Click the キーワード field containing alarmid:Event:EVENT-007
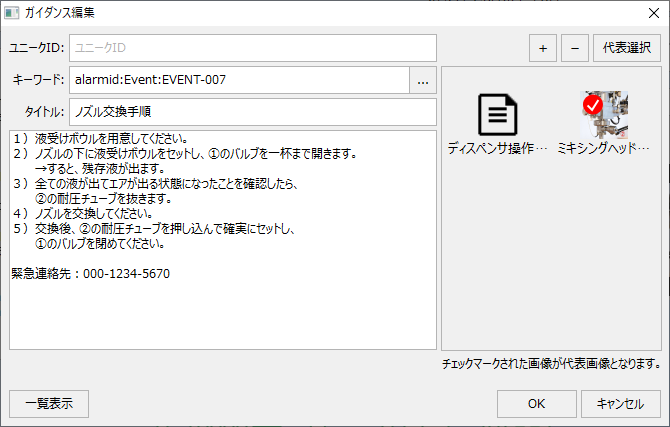 238,80
